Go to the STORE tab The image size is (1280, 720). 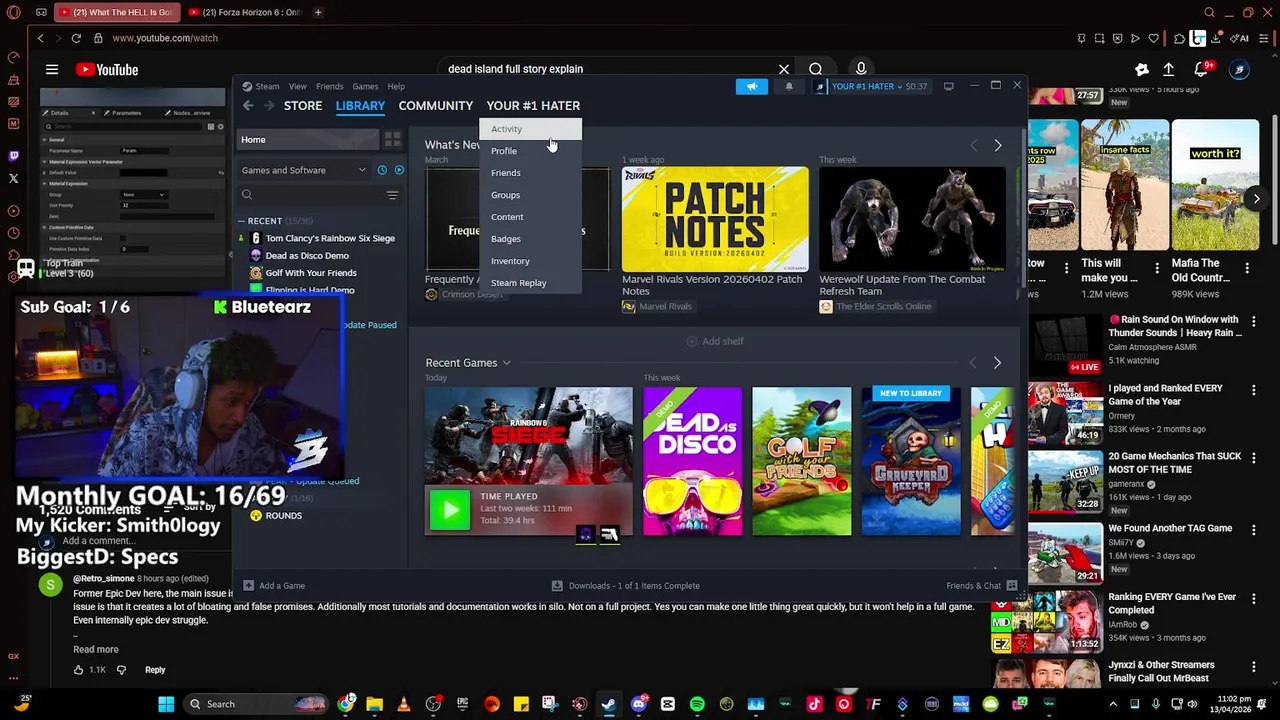click(x=303, y=105)
